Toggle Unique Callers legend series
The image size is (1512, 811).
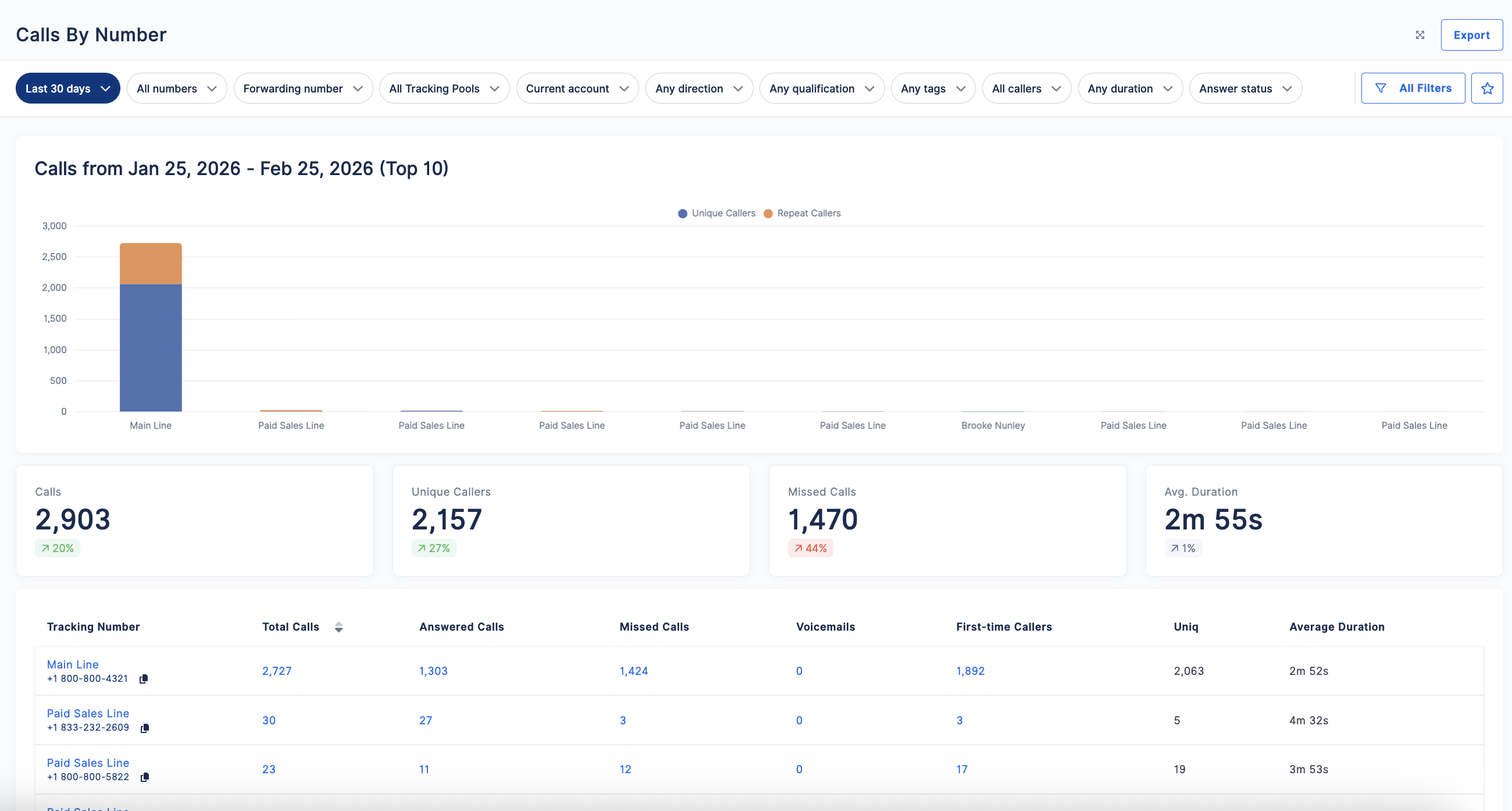(x=716, y=213)
